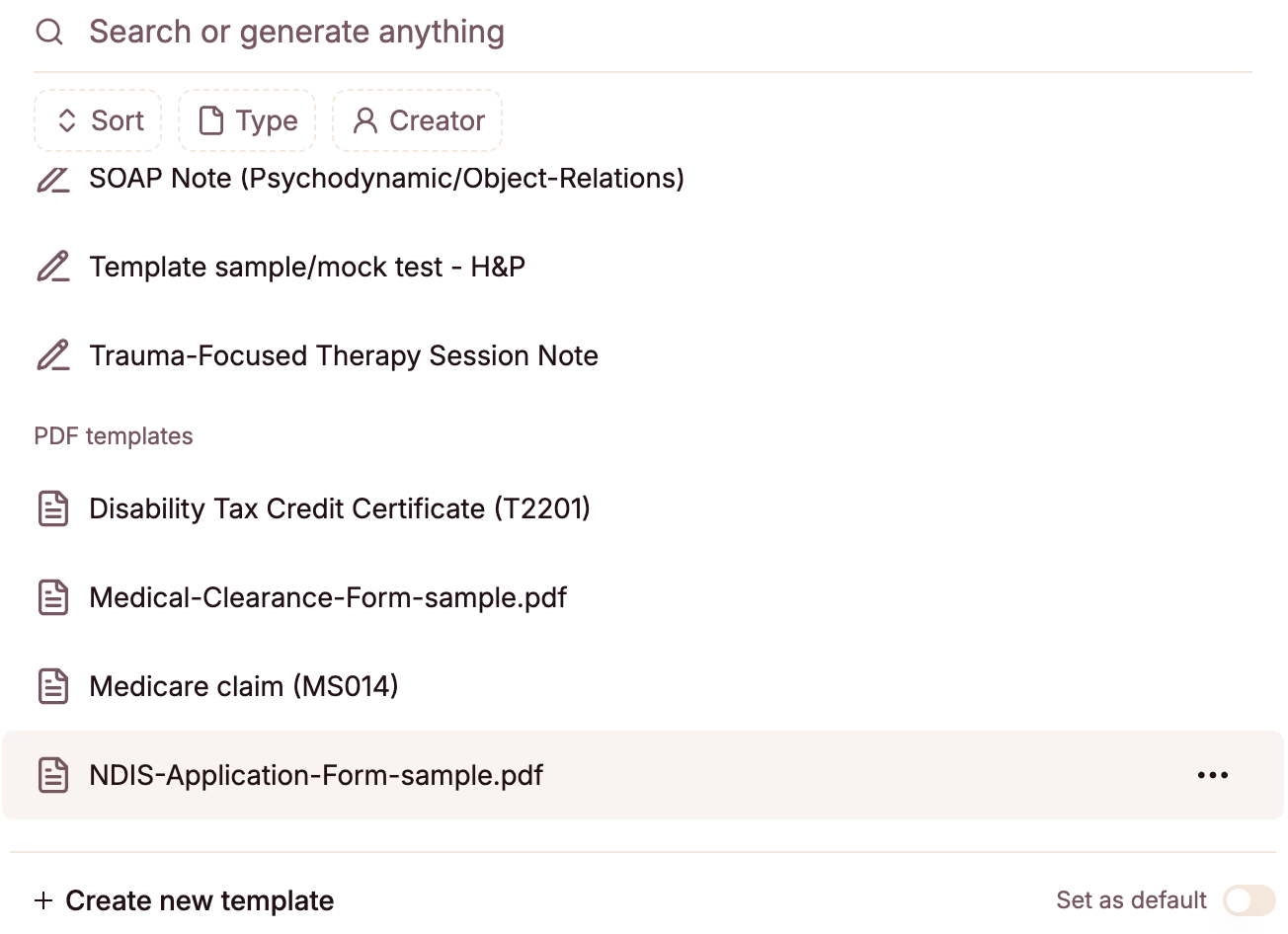Open the three-dot menu for NDIS-Application-Form-sample.pdf
Viewport: 1288px width, 934px height.
coord(1212,775)
